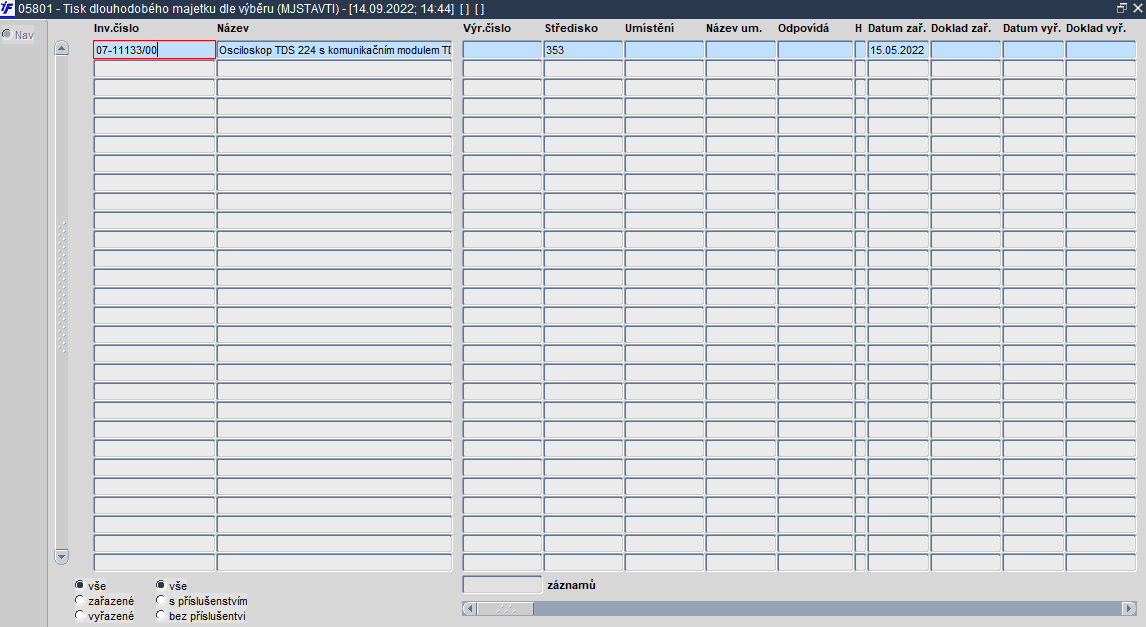Viewport: 1146px width, 627px height.
Task: Click the 'Datum vyř.' column header
Action: (1032, 28)
